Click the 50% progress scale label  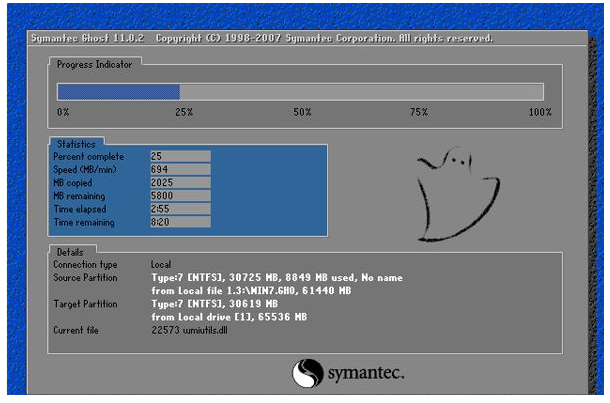pos(302,112)
